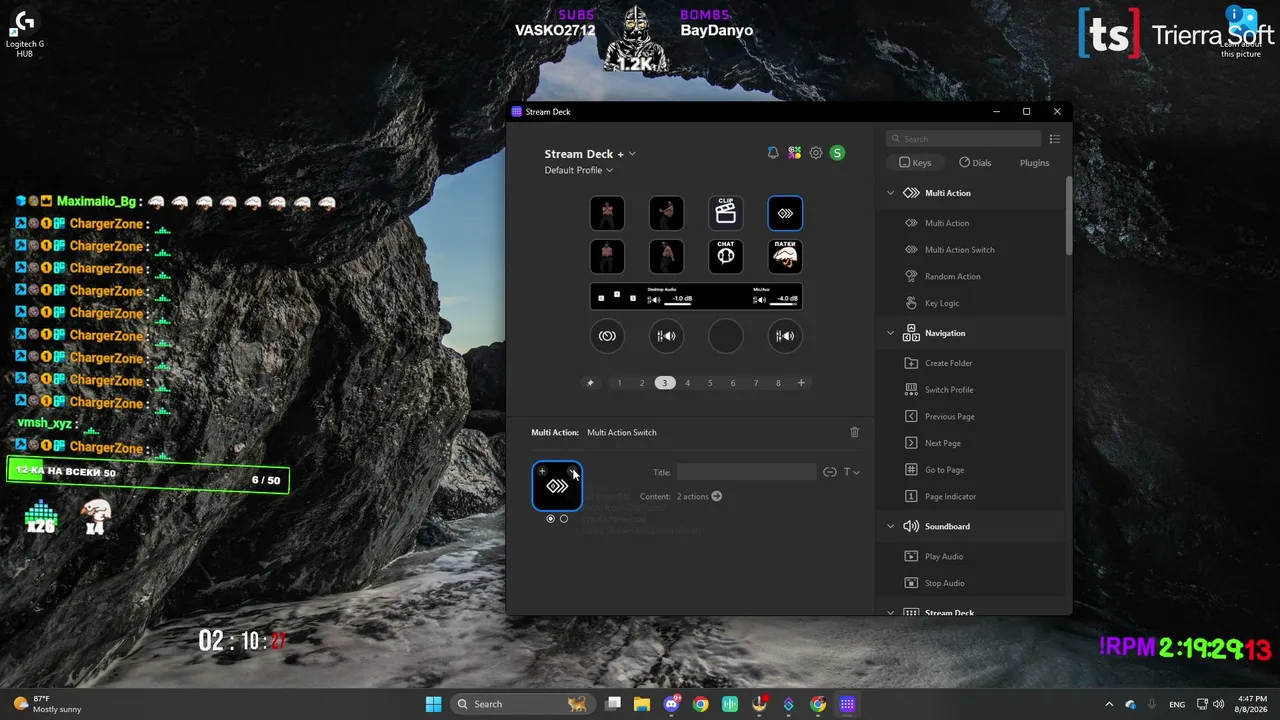This screenshot has height=720, width=1280.
Task: Pin the current page with the pin icon
Action: tap(590, 383)
